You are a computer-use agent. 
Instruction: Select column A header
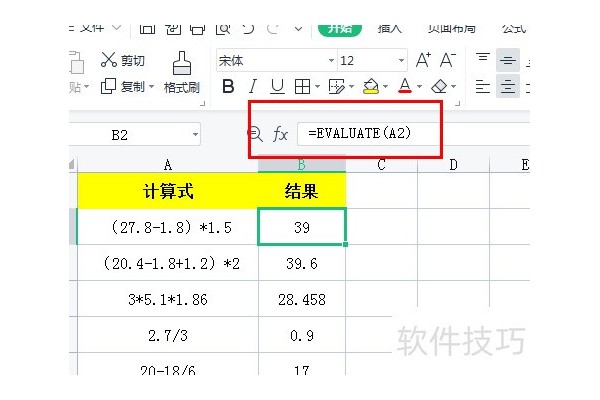tap(168, 165)
